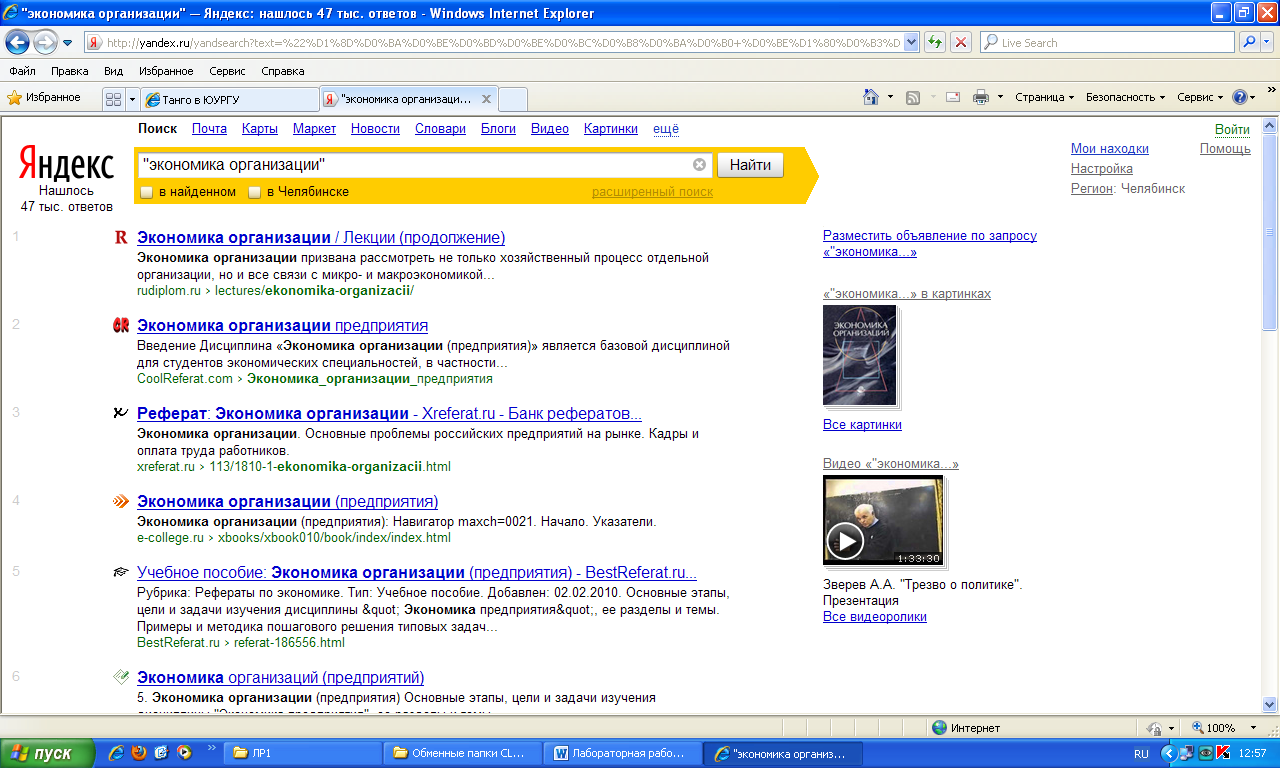Go to Yandex Почта link
This screenshot has height=768, width=1280.
click(209, 129)
